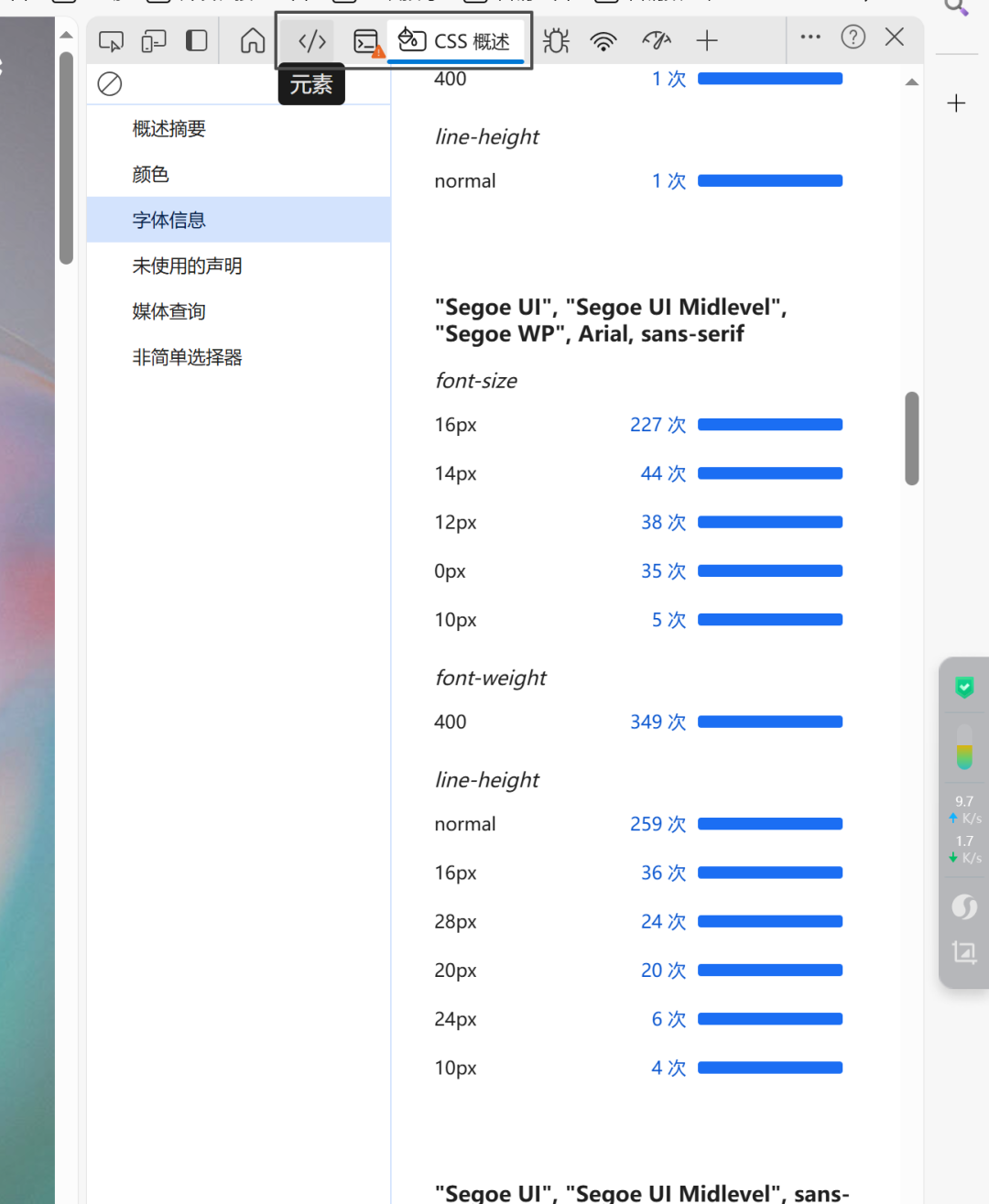Screen dimensions: 989x1204
Task: Activate the inspect element picker tool
Action: (111, 41)
